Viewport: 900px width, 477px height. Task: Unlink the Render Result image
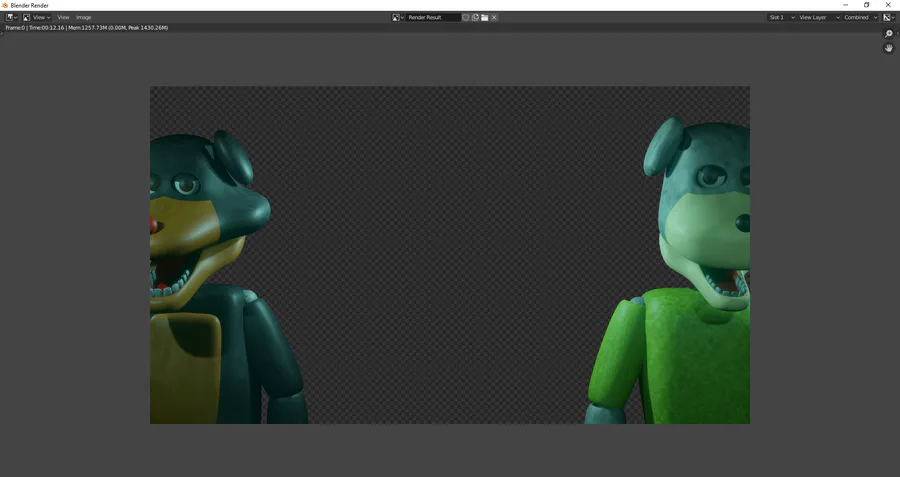[494, 17]
